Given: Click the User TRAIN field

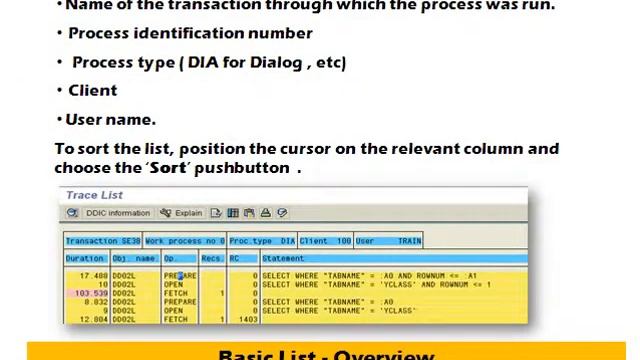Looking at the screenshot, I should [x=388, y=241].
